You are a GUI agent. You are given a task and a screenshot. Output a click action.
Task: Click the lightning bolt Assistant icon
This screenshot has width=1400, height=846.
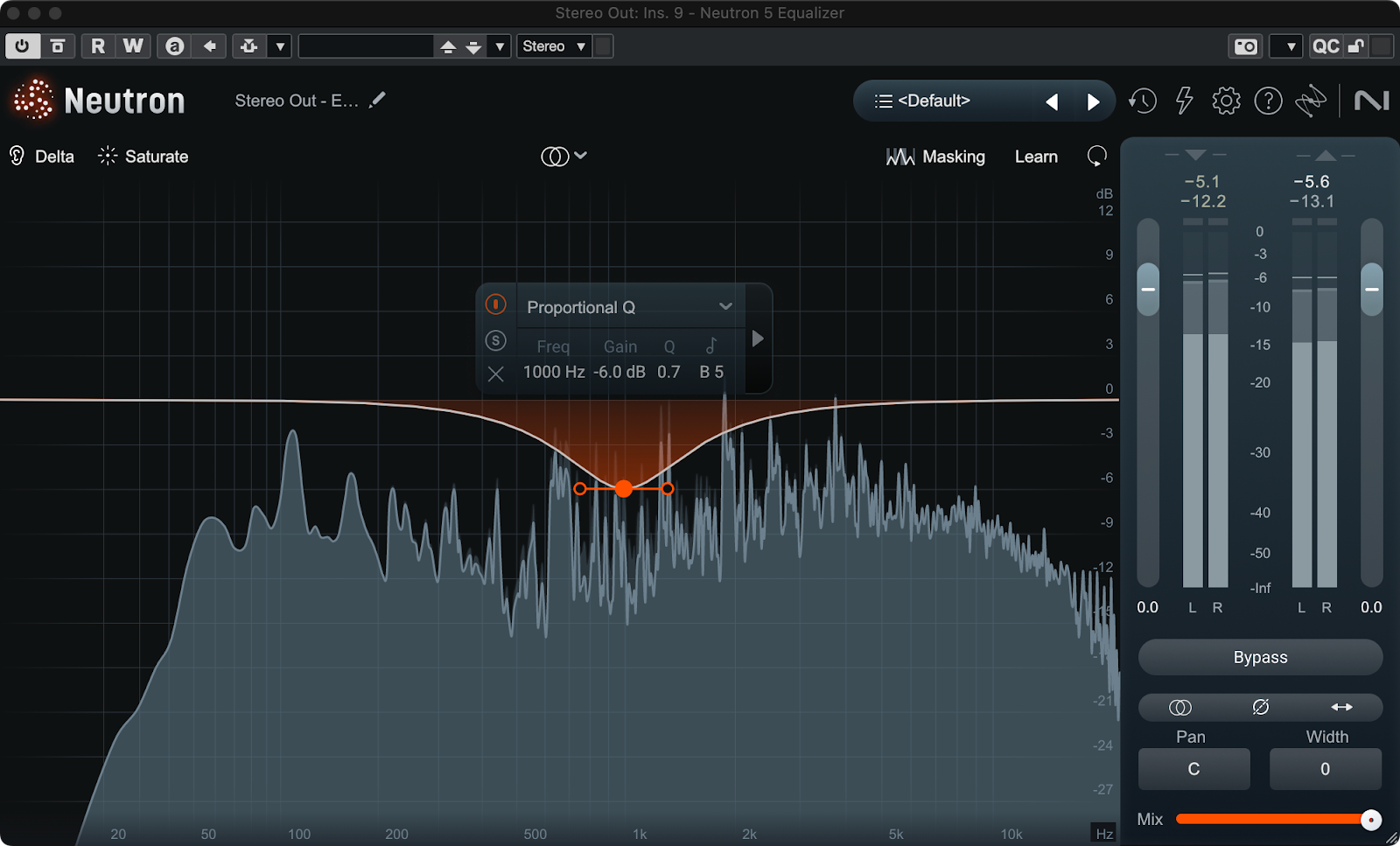(x=1184, y=101)
